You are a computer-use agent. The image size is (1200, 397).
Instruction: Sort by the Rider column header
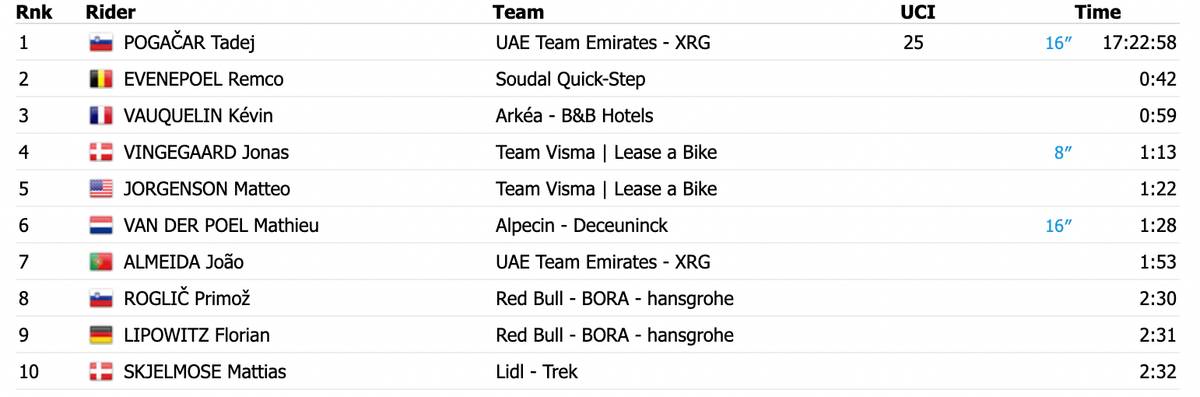click(111, 13)
